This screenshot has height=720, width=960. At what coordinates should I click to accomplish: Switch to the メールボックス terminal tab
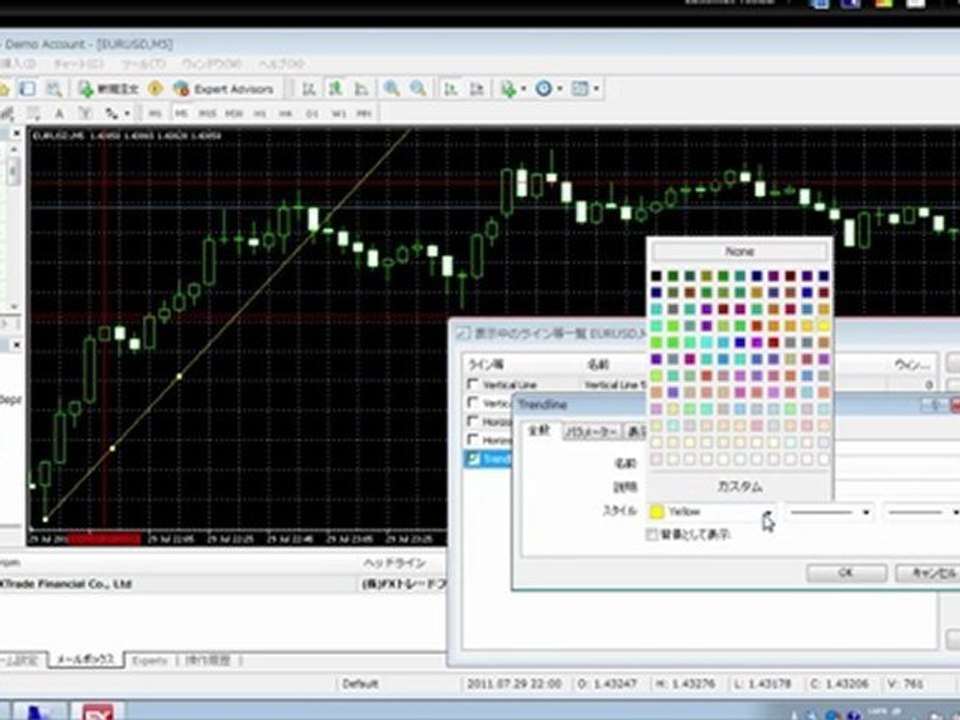pyautogui.click(x=86, y=660)
